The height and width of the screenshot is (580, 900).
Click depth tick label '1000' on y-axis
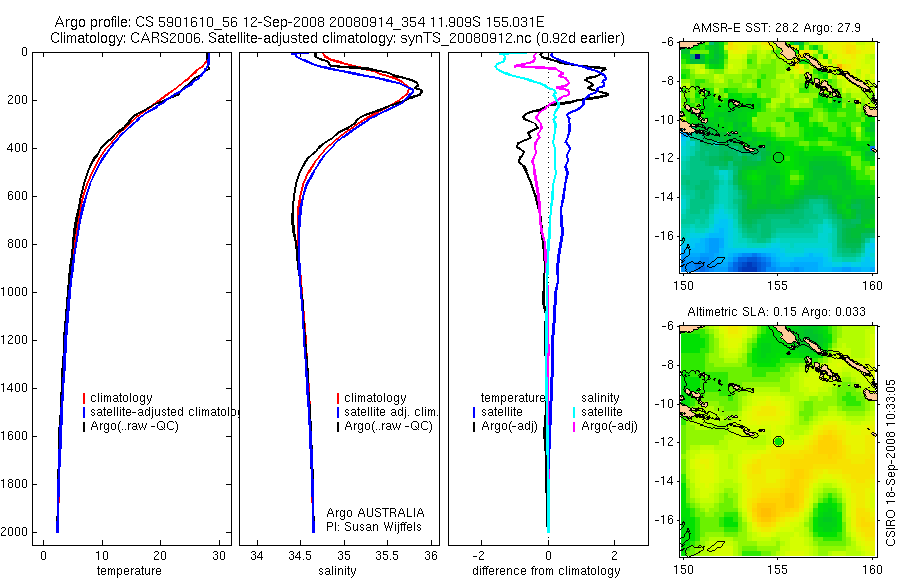coord(15,292)
